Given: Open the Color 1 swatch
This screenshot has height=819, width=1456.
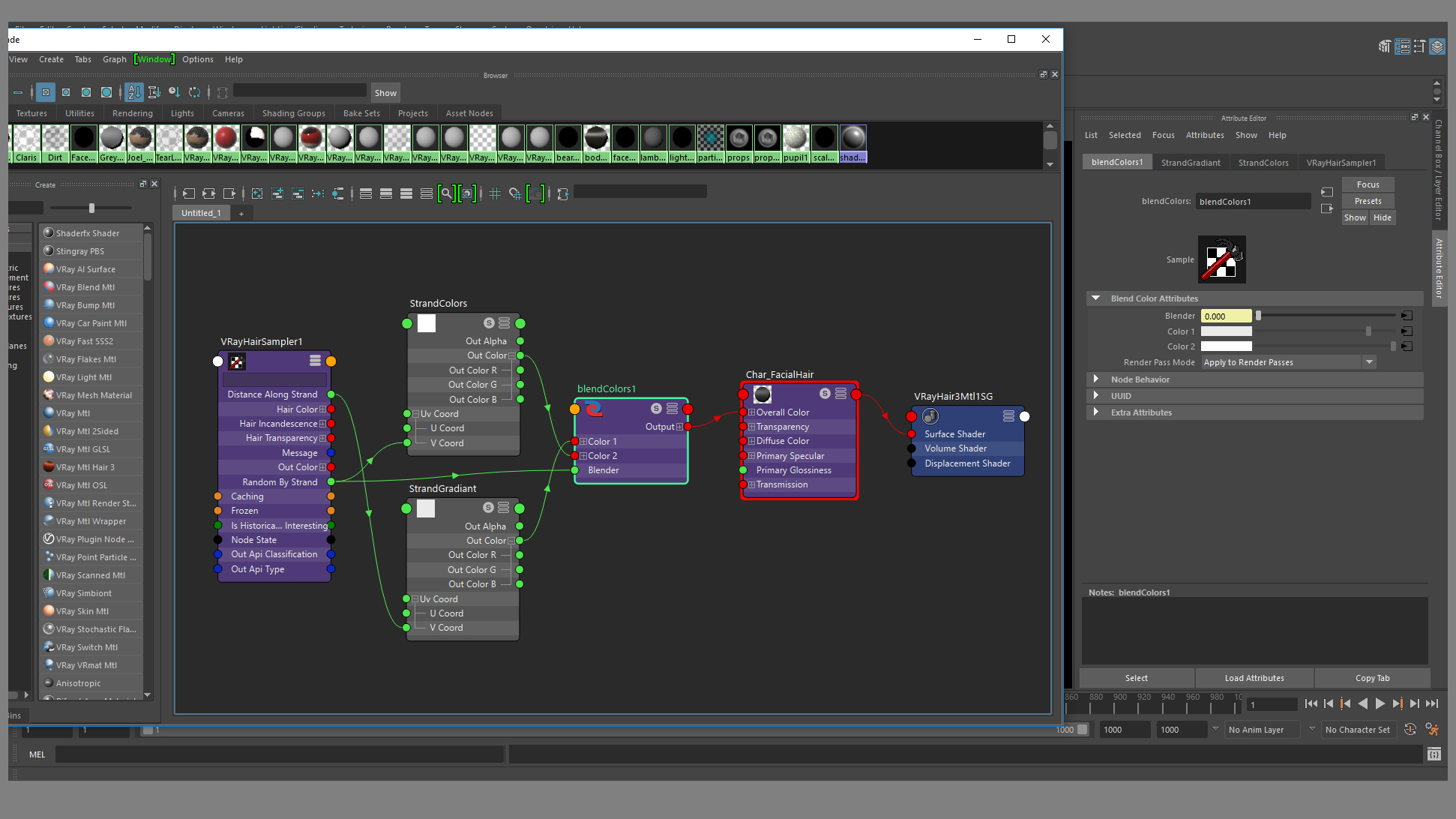Looking at the screenshot, I should point(1227,331).
